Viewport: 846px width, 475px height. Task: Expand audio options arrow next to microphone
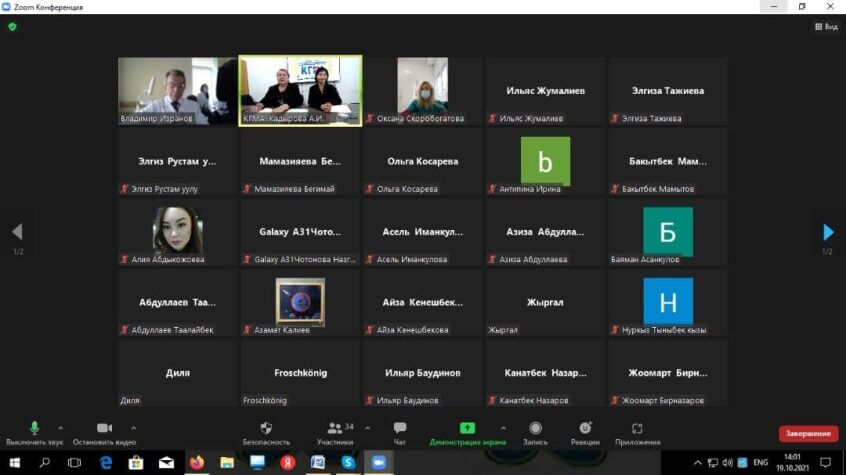(x=61, y=428)
